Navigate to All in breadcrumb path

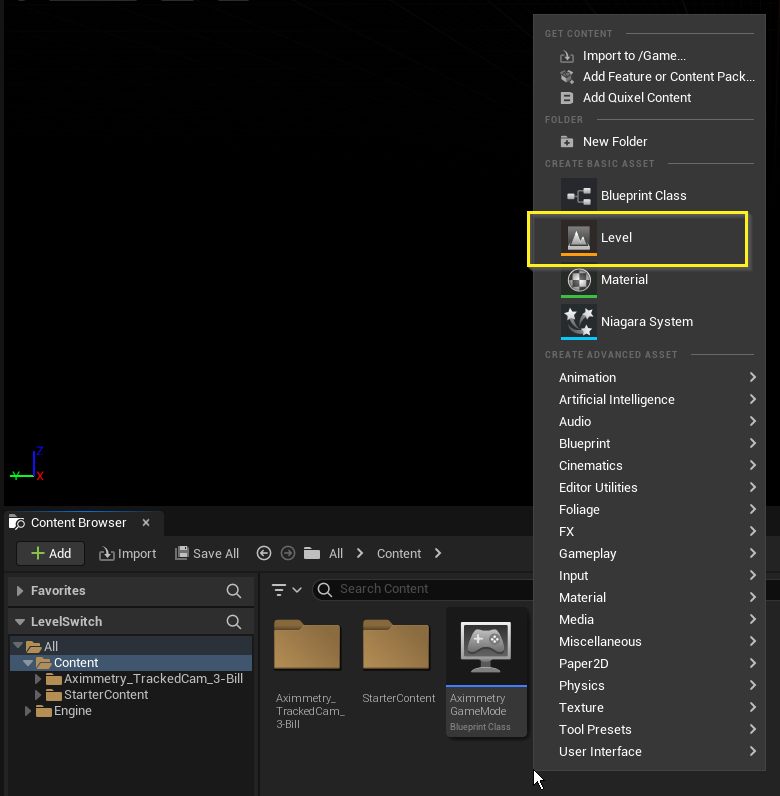point(336,553)
